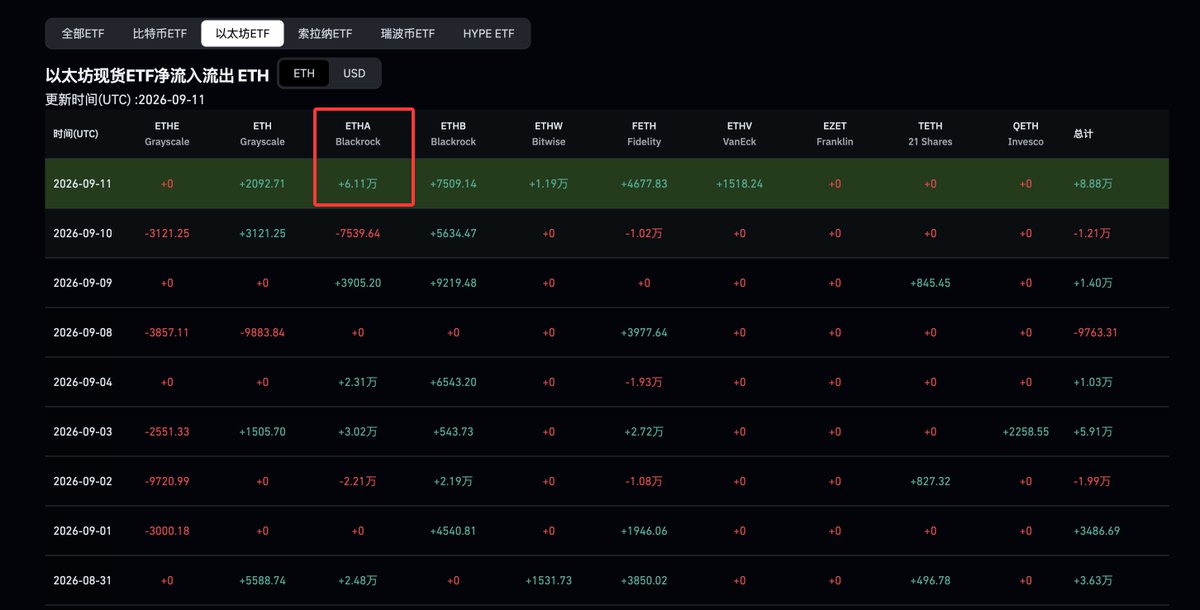Select the +5.91万 total value
The width and height of the screenshot is (1200, 610).
(1093, 432)
